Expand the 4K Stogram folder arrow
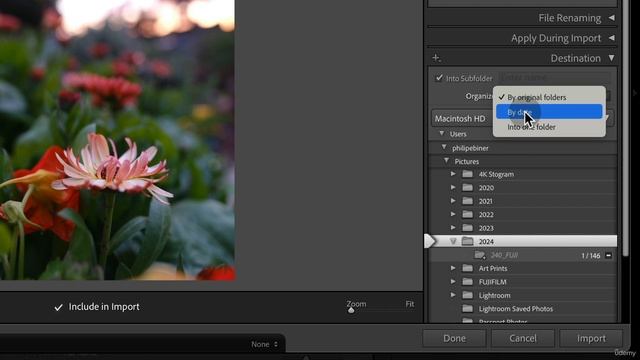This screenshot has height=360, width=640. [453, 174]
